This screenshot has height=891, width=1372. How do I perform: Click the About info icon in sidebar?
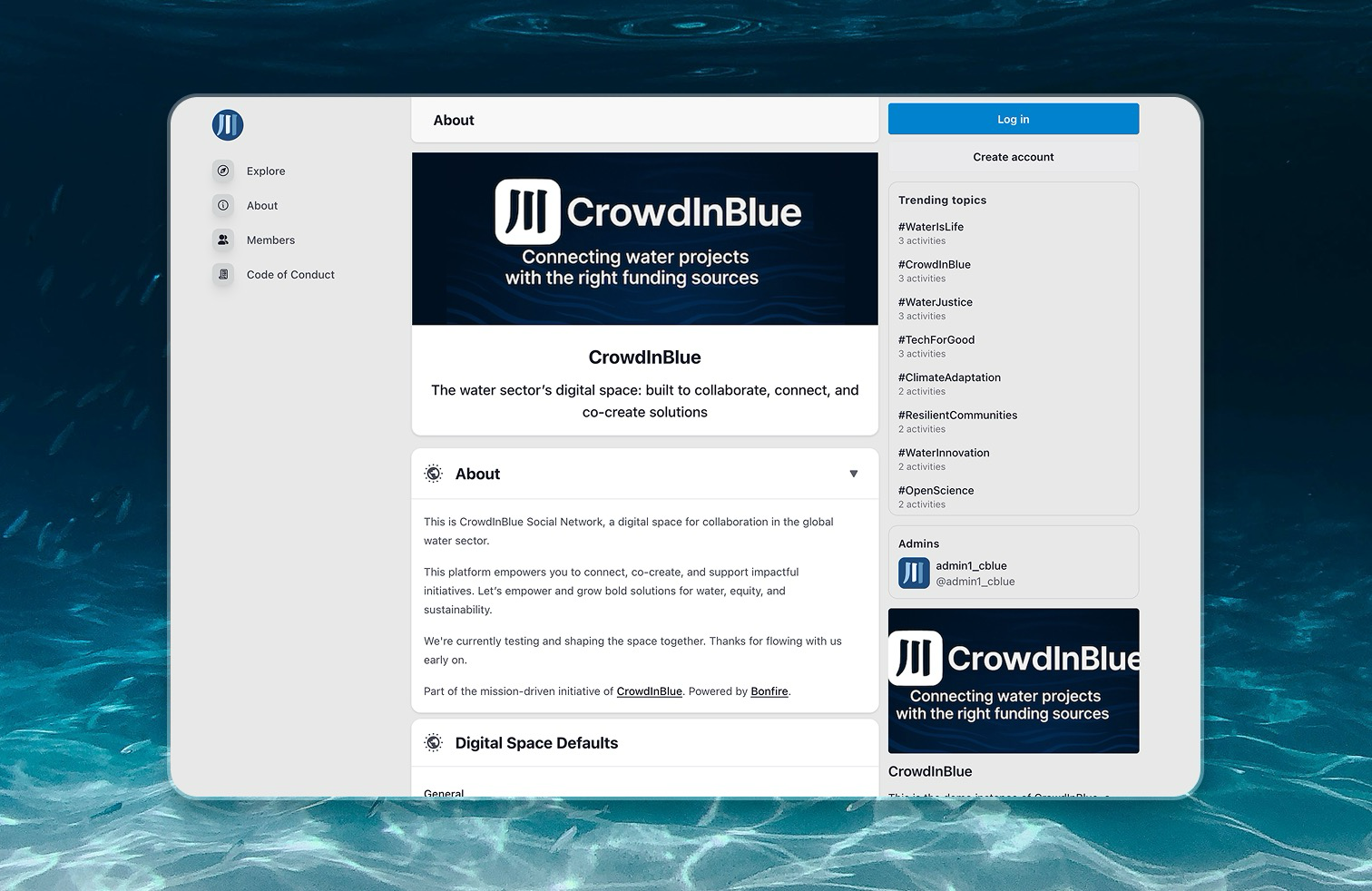pos(223,205)
